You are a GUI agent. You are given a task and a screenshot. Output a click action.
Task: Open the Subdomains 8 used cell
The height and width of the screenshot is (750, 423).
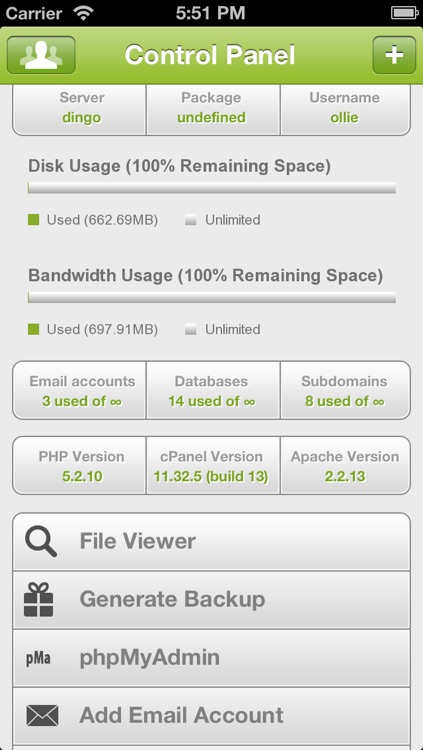(x=345, y=390)
